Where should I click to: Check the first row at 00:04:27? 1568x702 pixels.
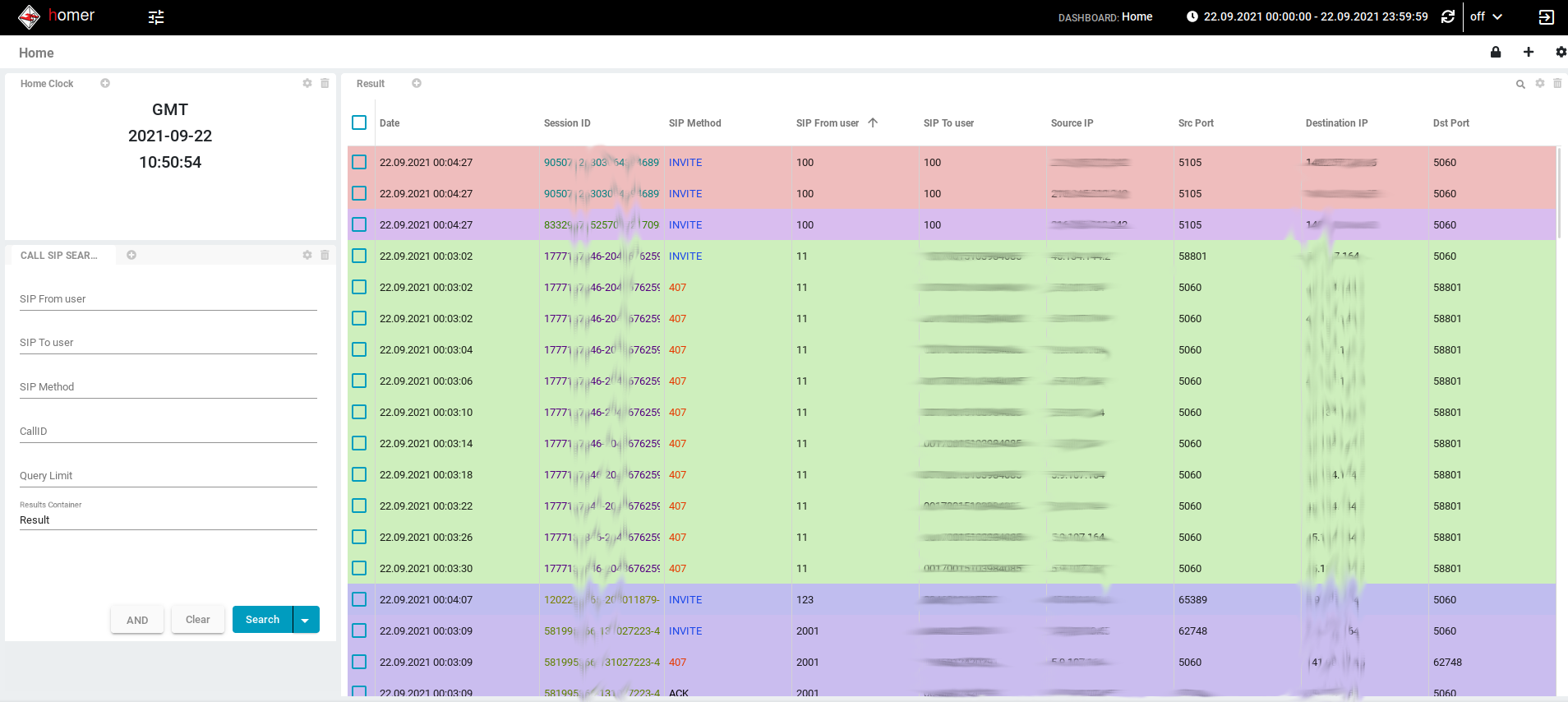[359, 162]
